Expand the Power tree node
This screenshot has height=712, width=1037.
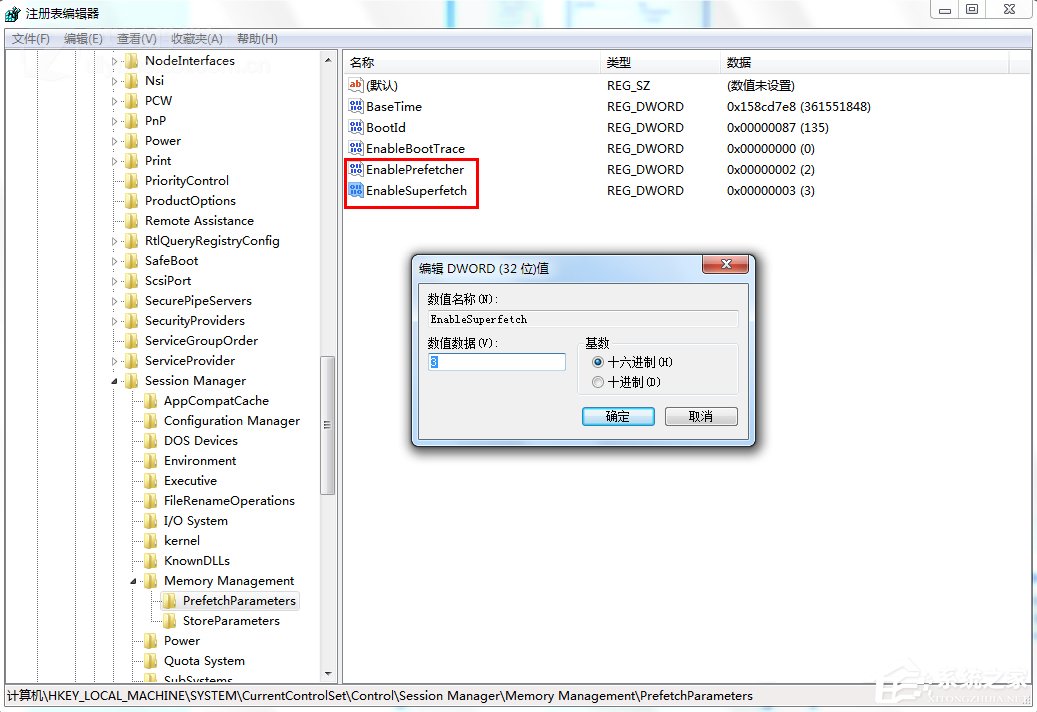(x=113, y=141)
